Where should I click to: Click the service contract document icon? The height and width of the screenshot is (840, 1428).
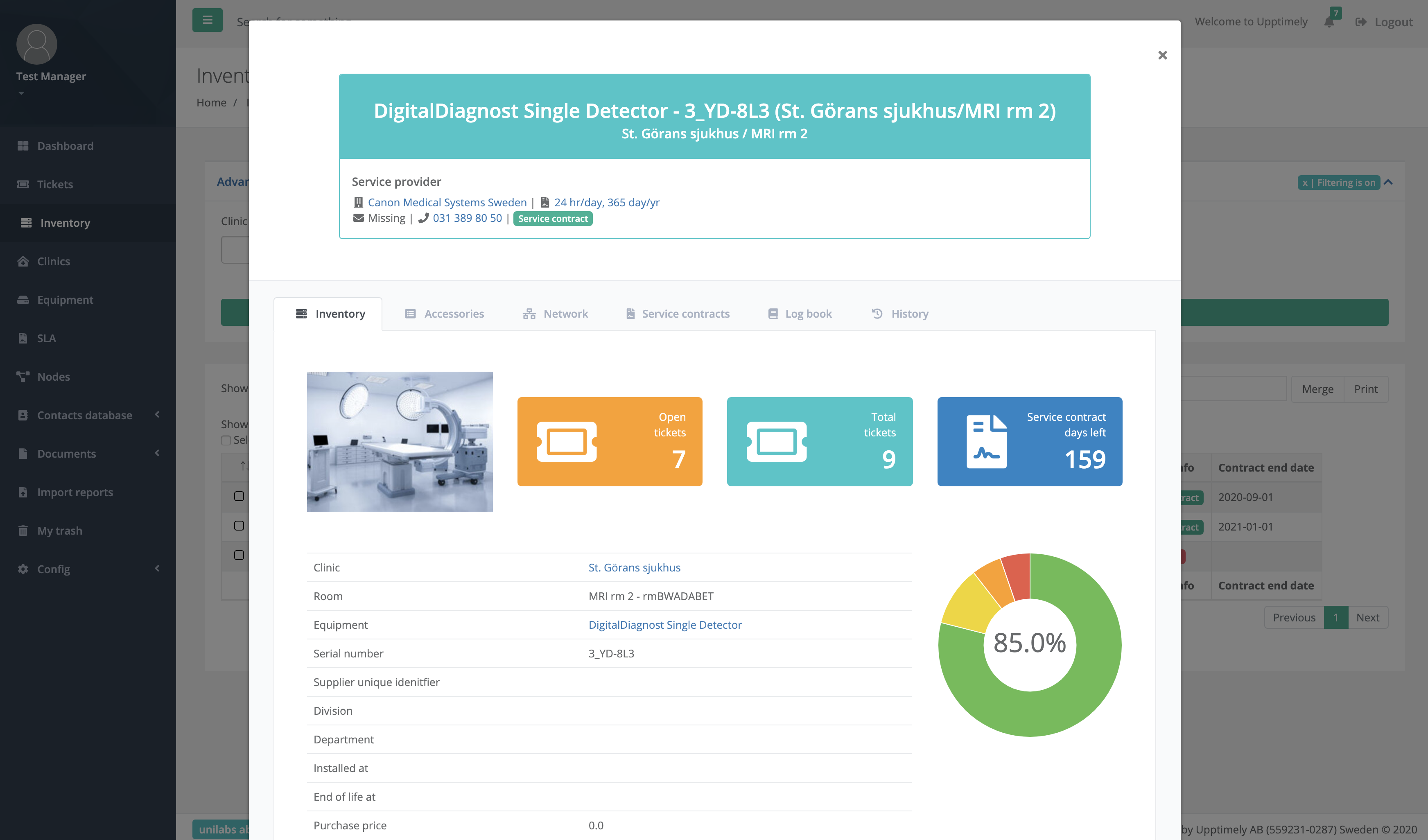986,441
